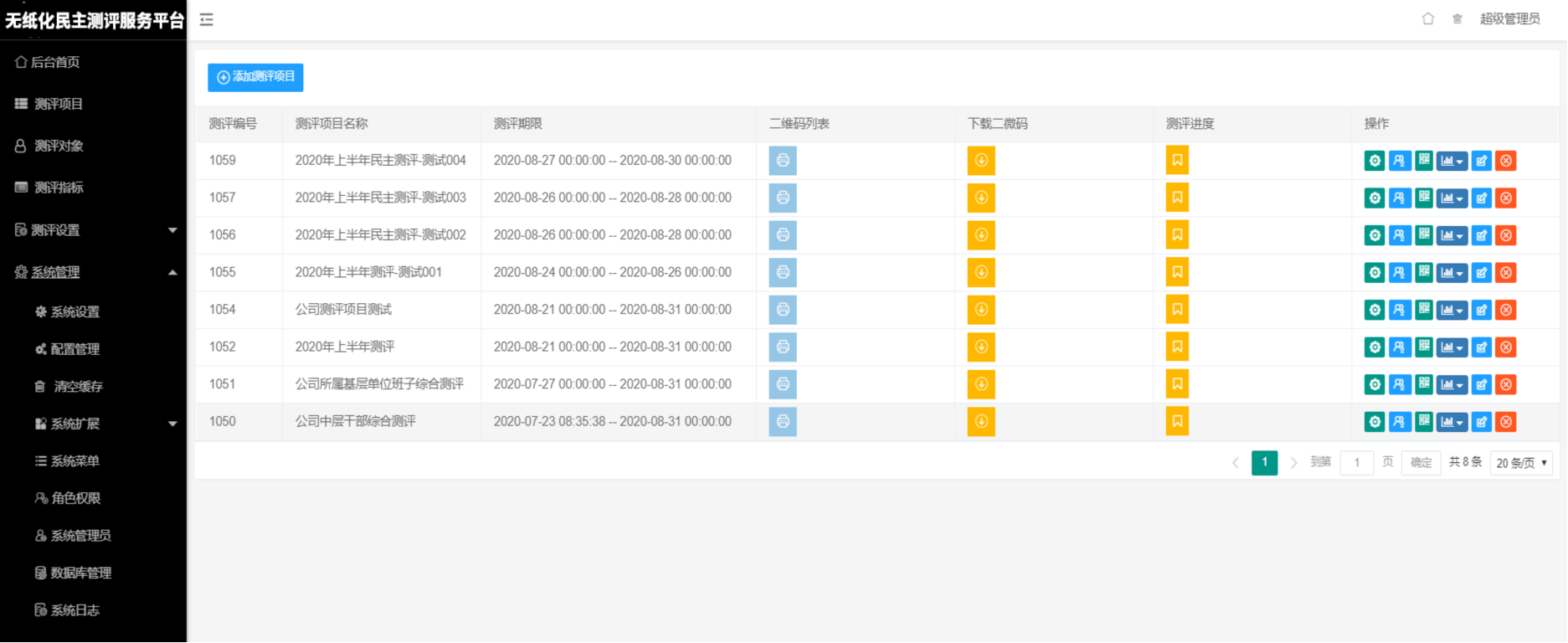The image size is (1568, 643).
Task: Download QR code for project 1051
Action: [981, 384]
